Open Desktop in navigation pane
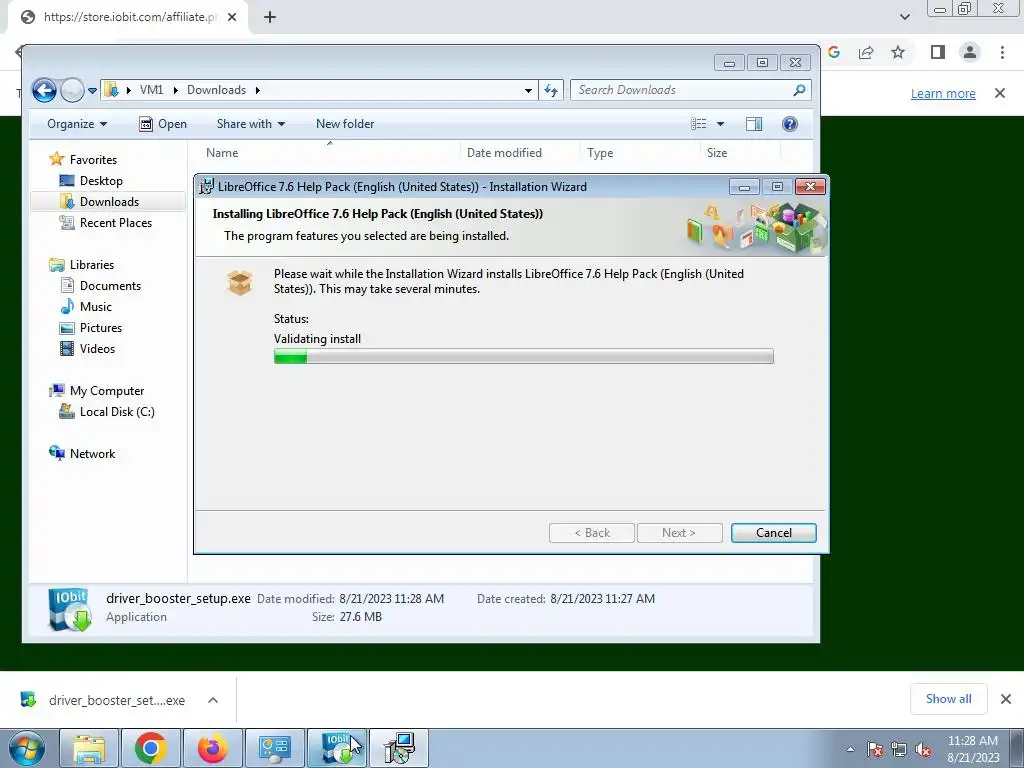 [101, 181]
